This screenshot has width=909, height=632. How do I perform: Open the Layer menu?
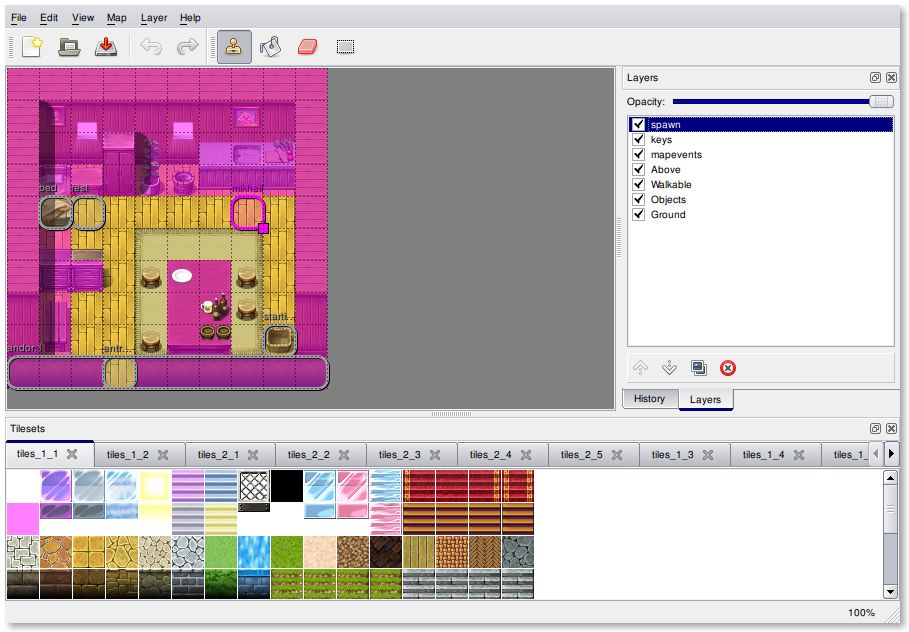[154, 18]
